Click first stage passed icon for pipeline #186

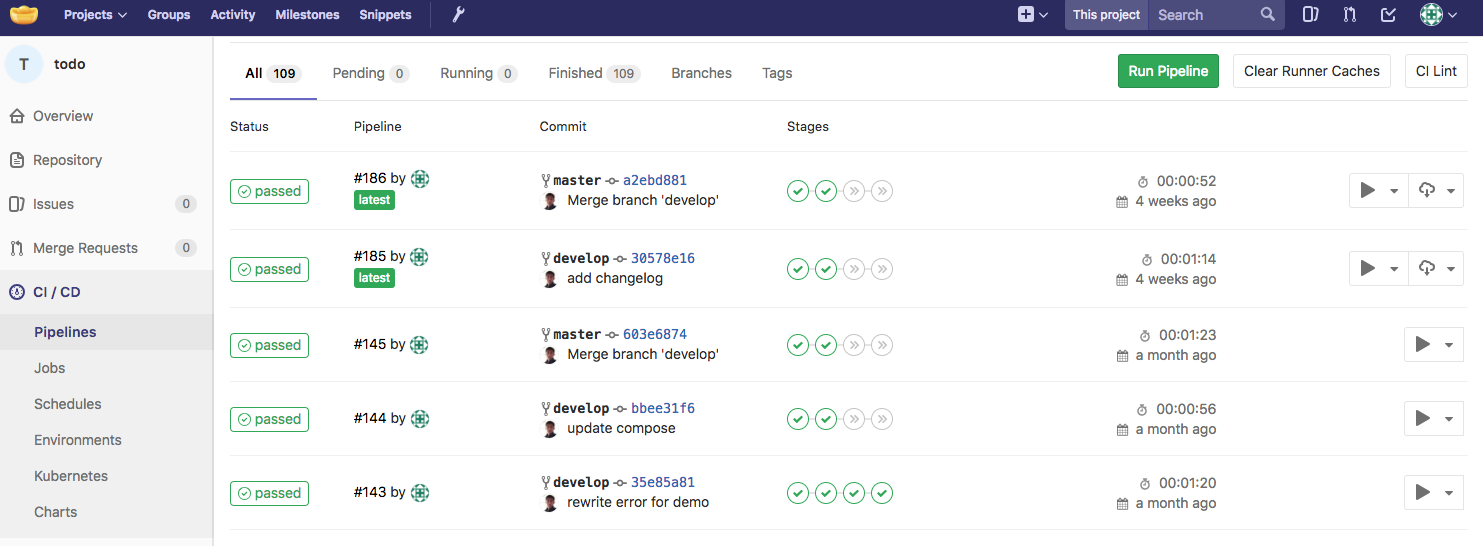click(797, 191)
